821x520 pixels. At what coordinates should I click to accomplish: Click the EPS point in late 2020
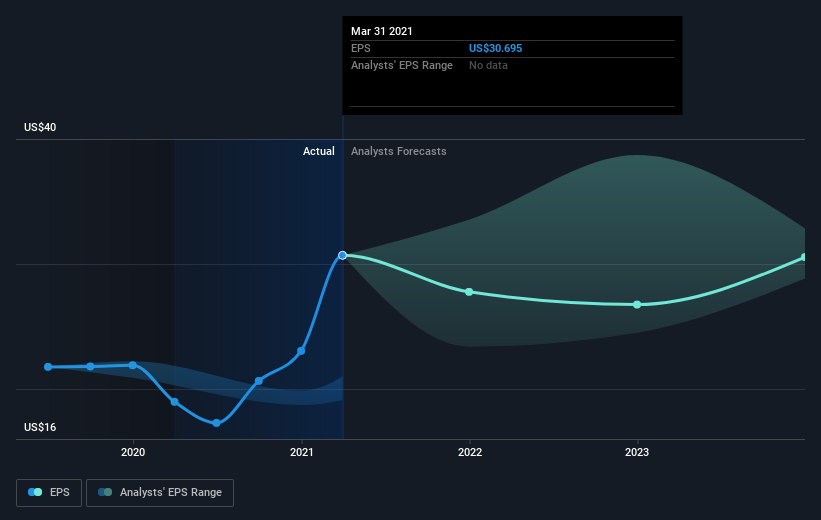click(259, 381)
